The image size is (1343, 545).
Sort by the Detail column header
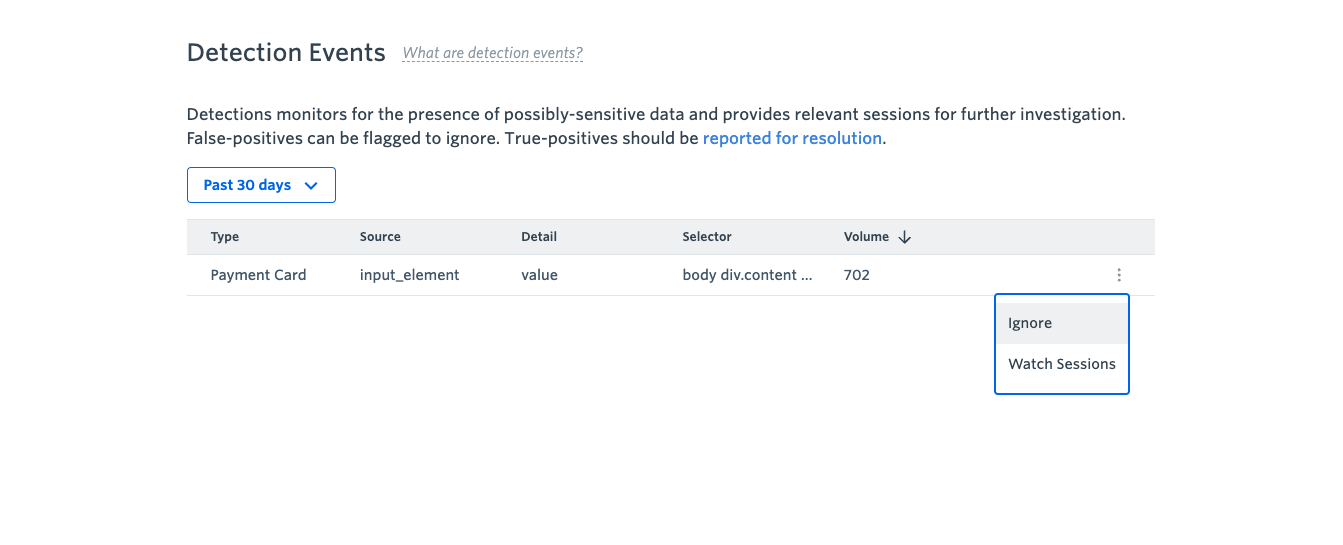[539, 237]
